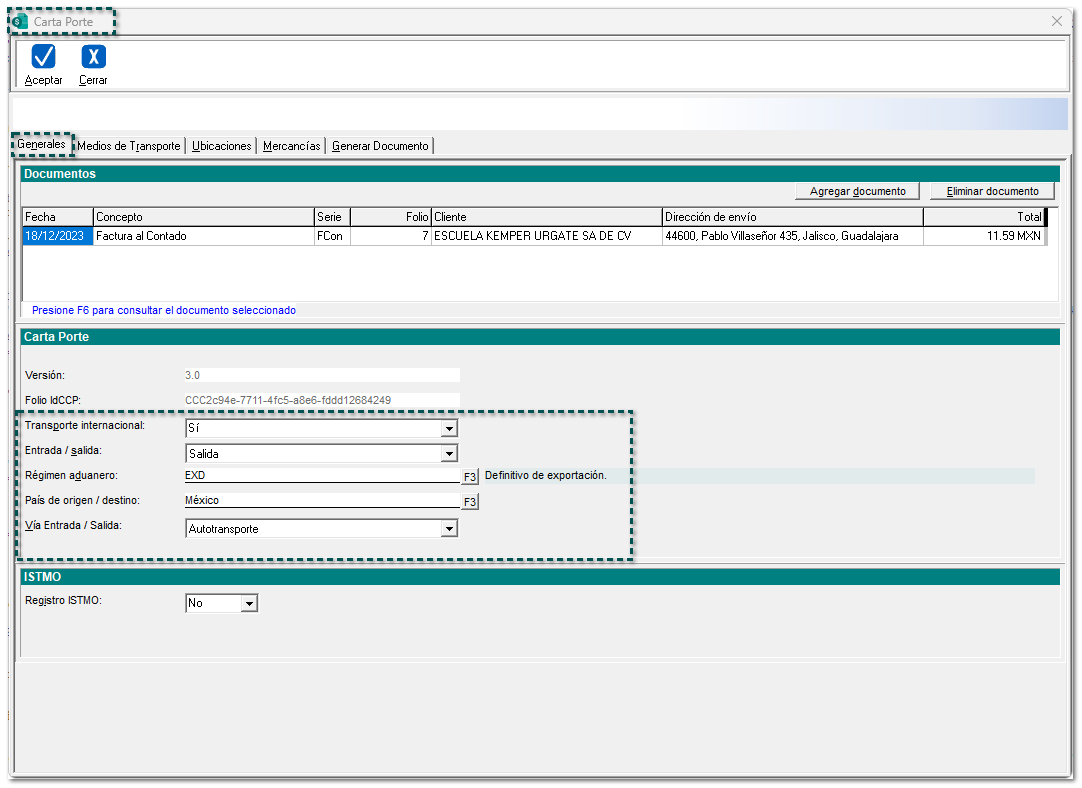
Task: Click the Carta Porte title bar icon
Action: [20, 21]
